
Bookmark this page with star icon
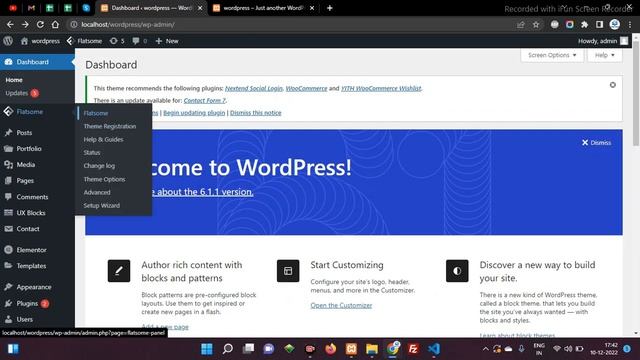pyautogui.click(x=536, y=25)
